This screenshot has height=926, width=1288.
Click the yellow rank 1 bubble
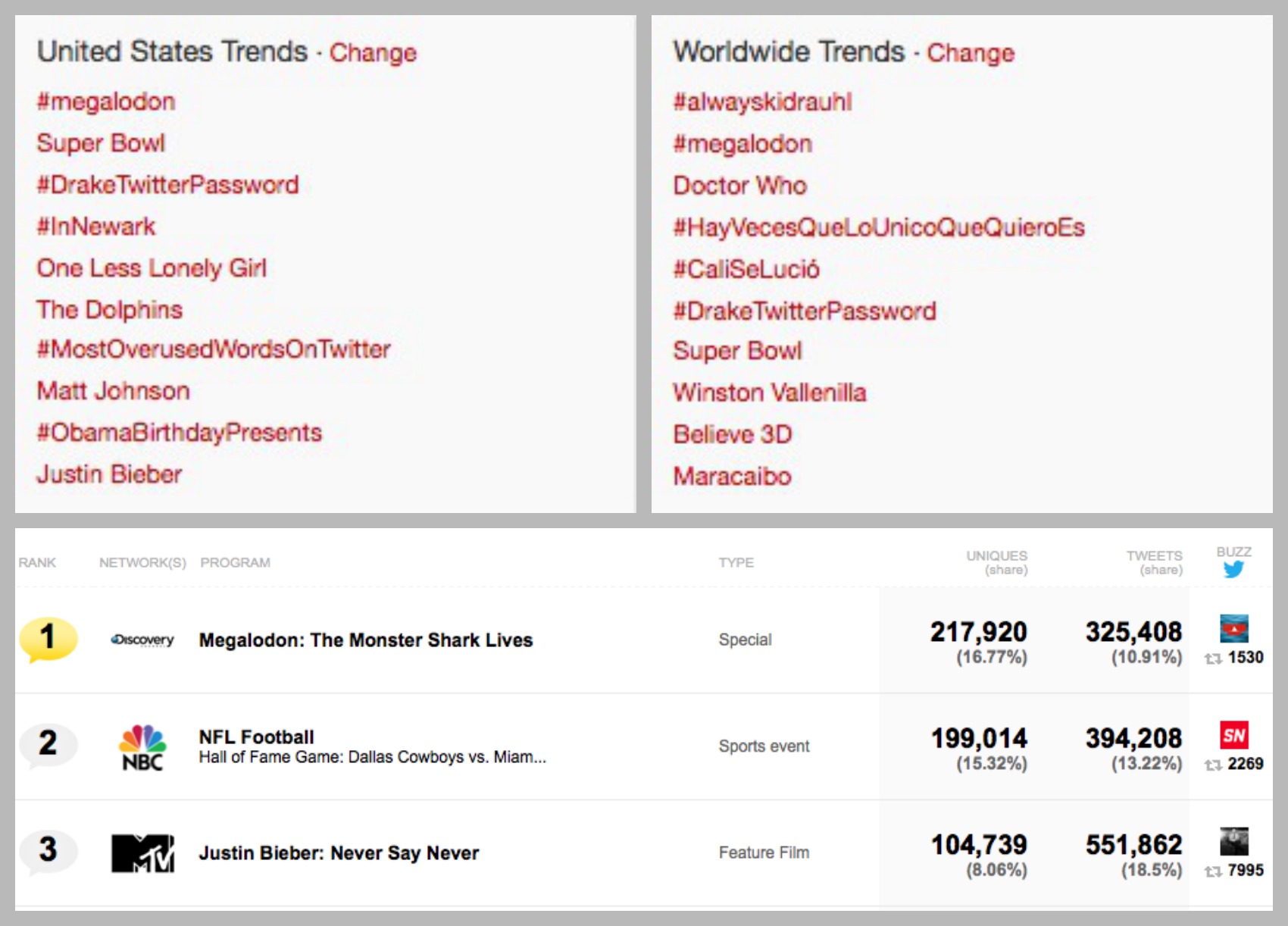[48, 639]
